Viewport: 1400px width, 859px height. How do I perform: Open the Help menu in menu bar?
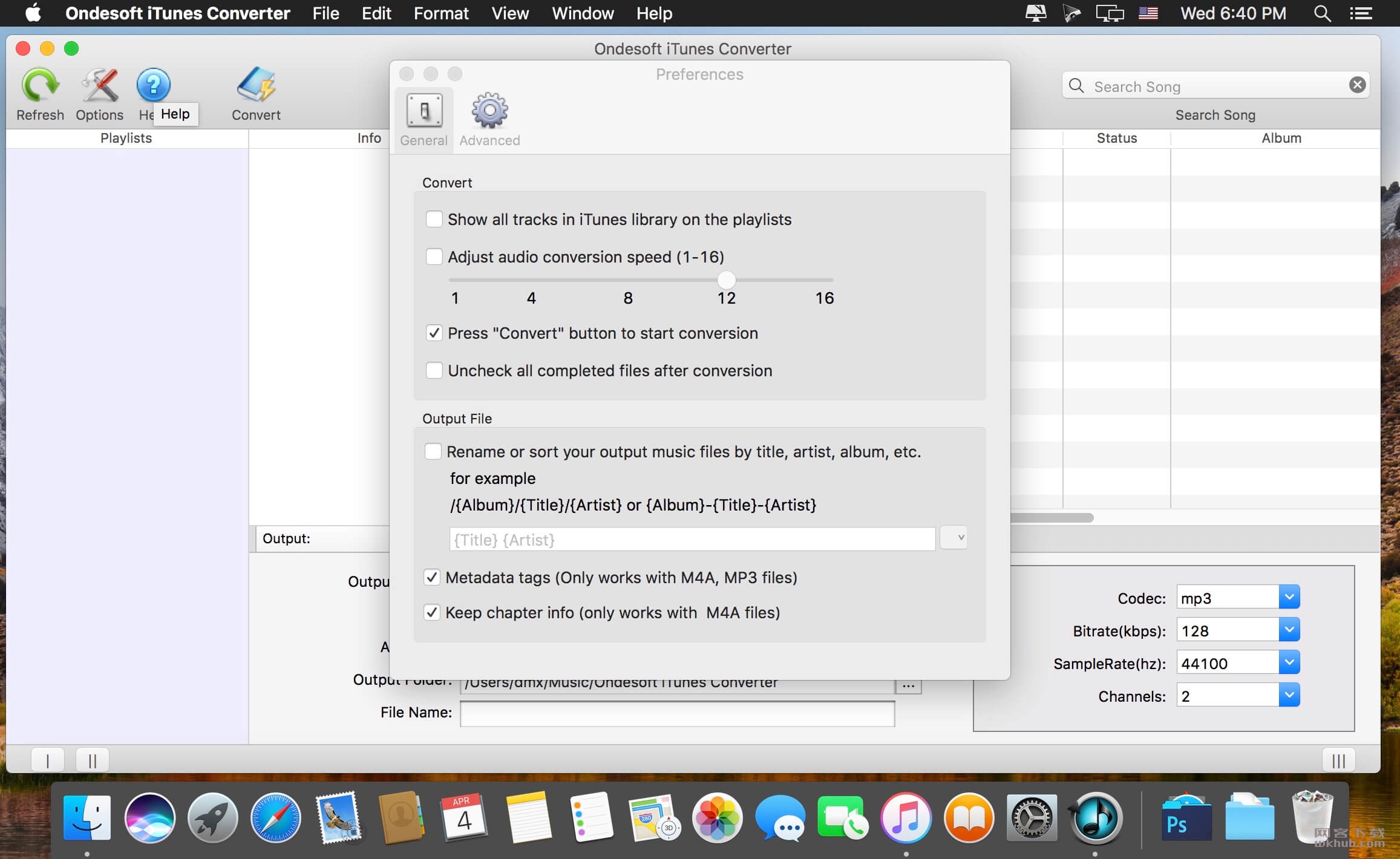654,13
